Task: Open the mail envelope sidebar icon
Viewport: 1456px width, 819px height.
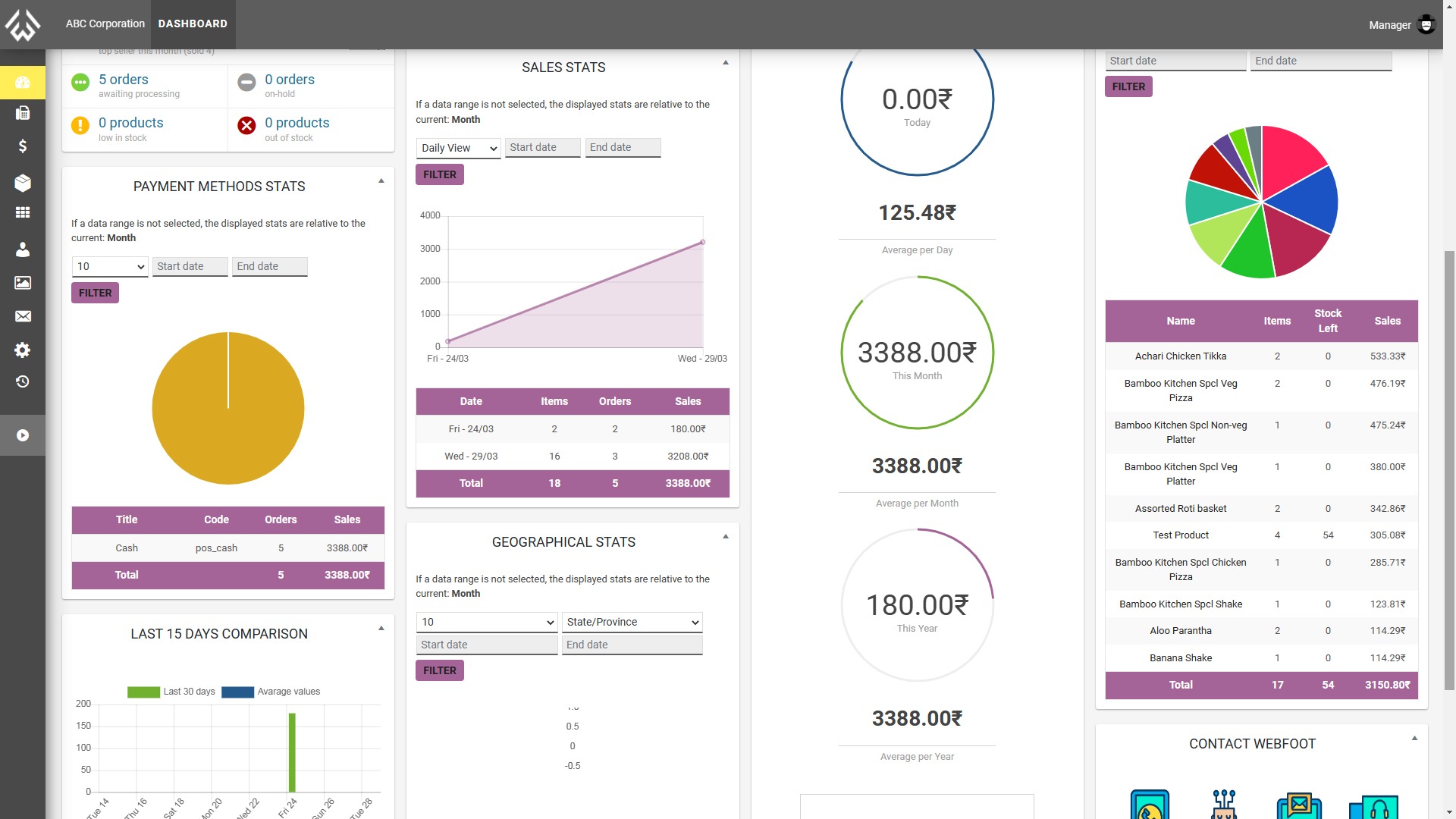Action: (23, 316)
